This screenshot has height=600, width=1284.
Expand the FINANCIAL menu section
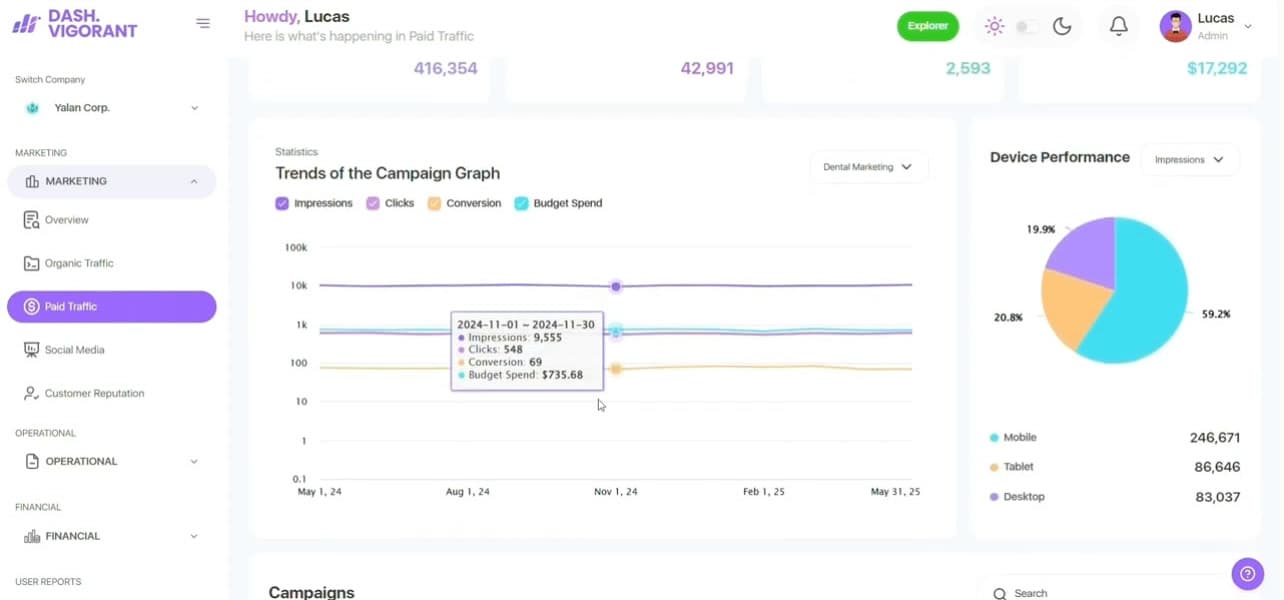(x=111, y=537)
